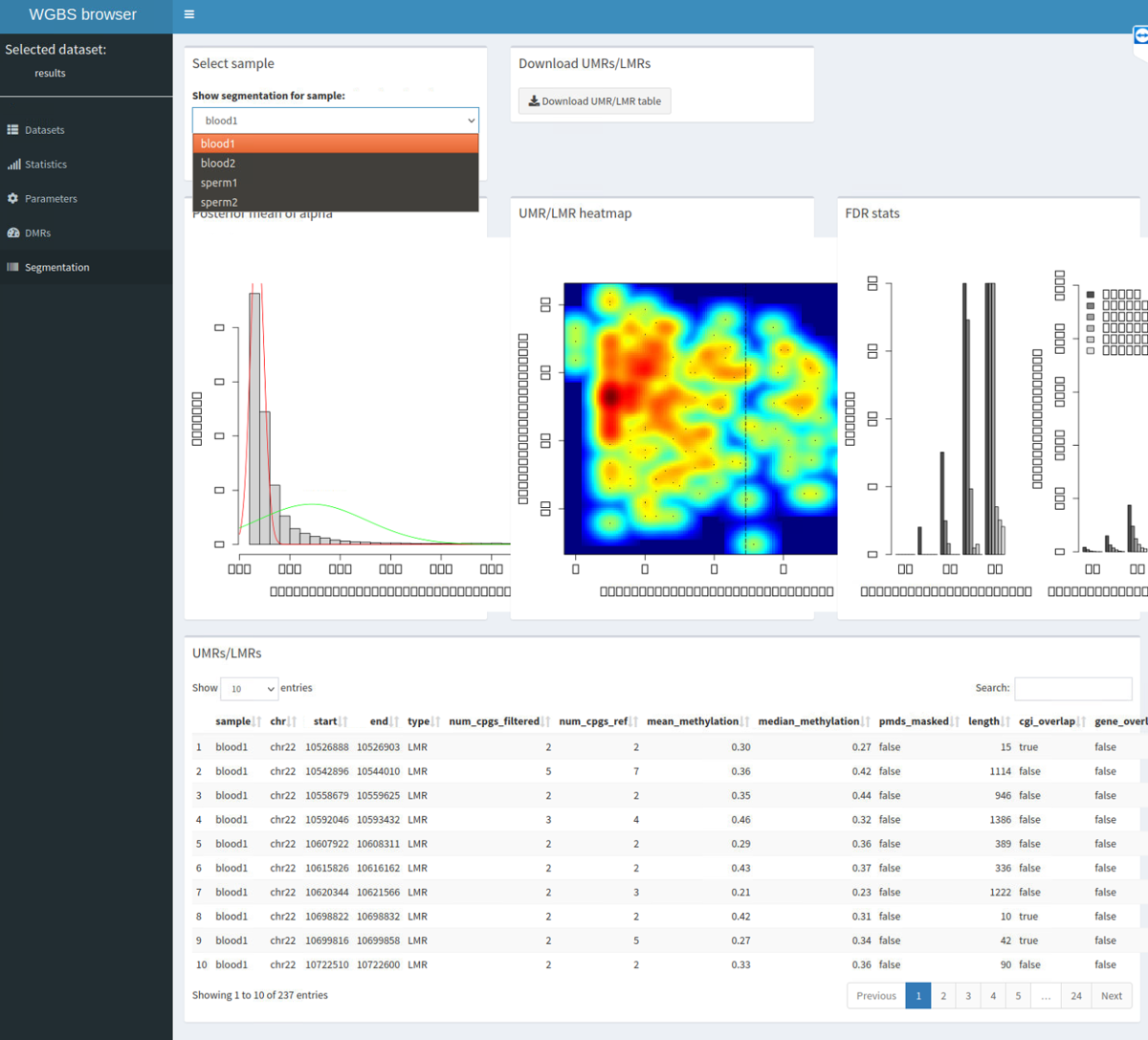
Task: Click the Parameters gear icon
Action: click(x=12, y=199)
